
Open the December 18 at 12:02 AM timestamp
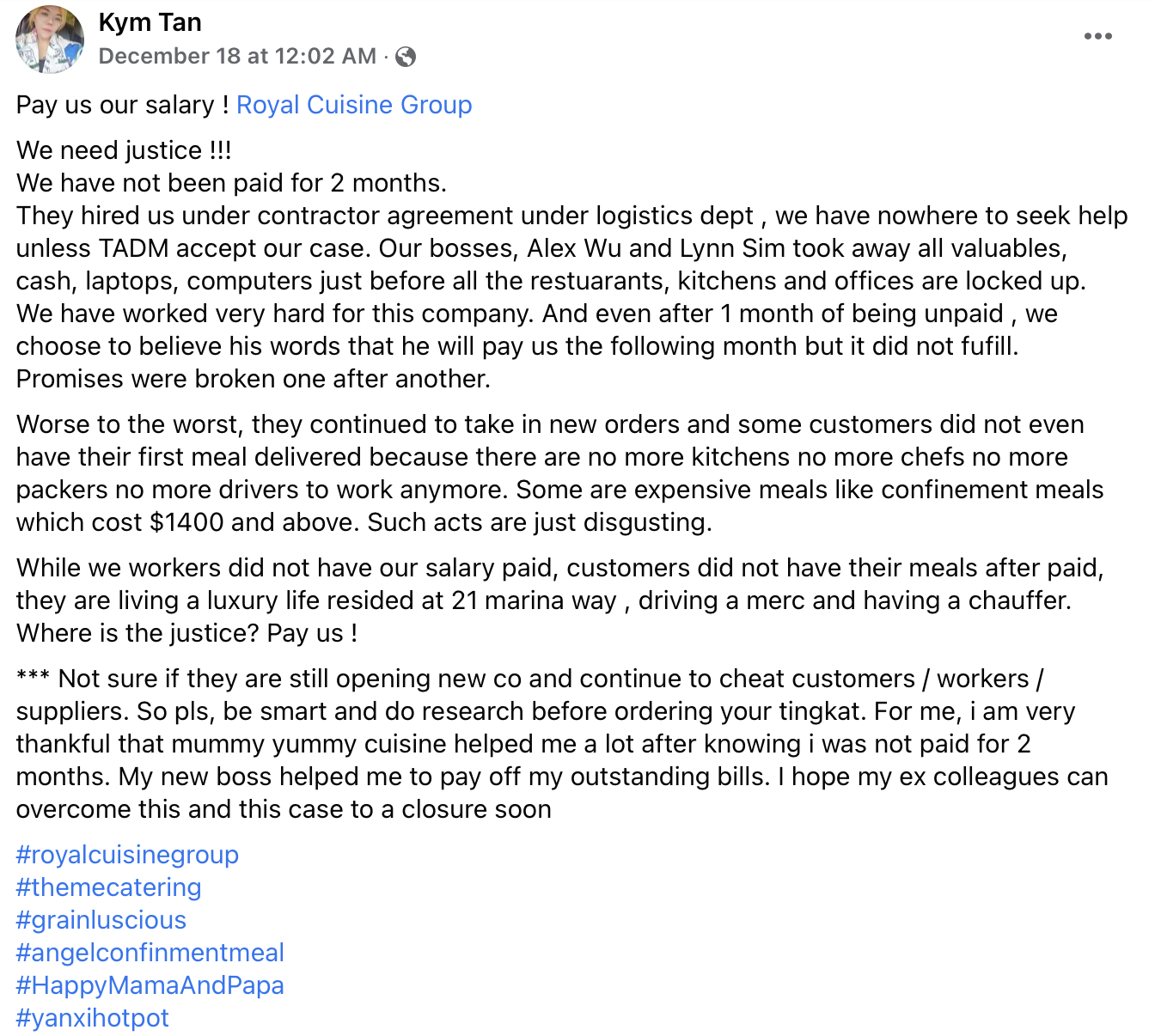pos(237,57)
